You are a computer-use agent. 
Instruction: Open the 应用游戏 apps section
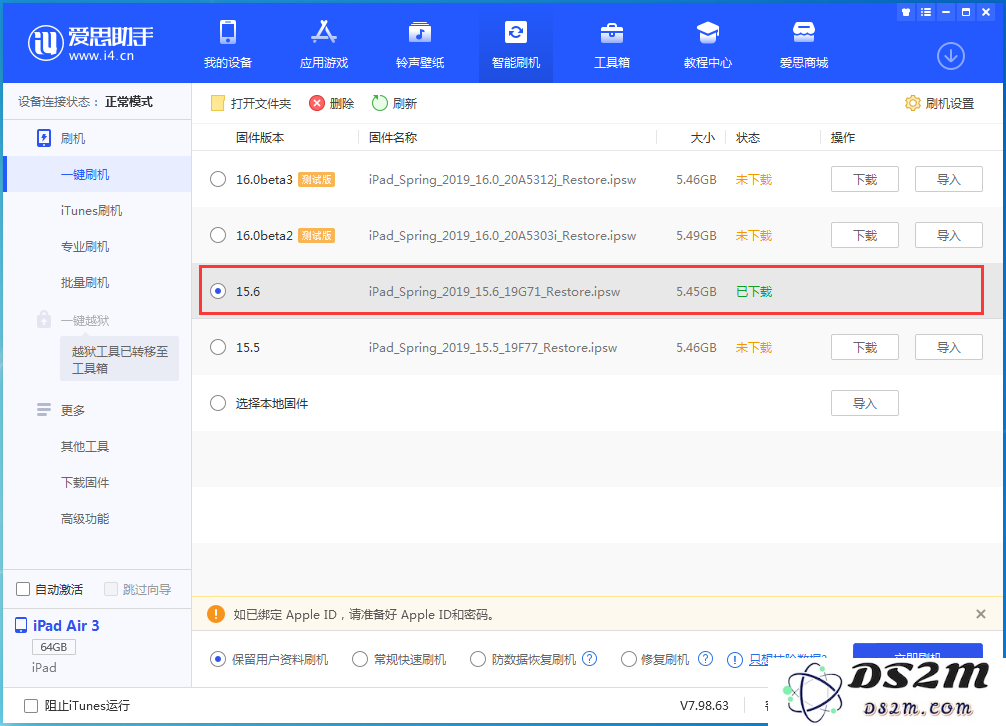pos(324,44)
